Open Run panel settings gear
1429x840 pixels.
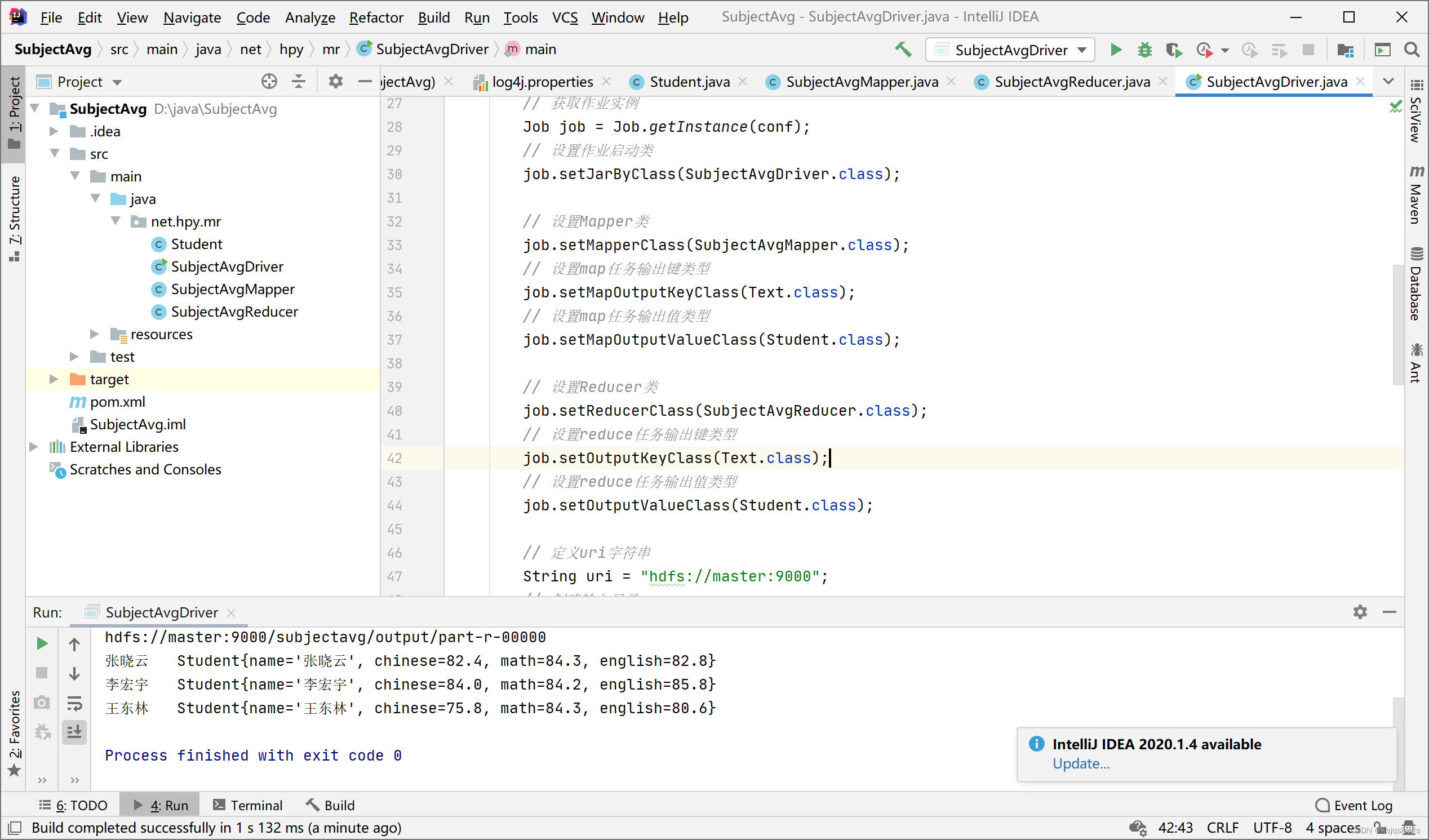tap(1360, 612)
